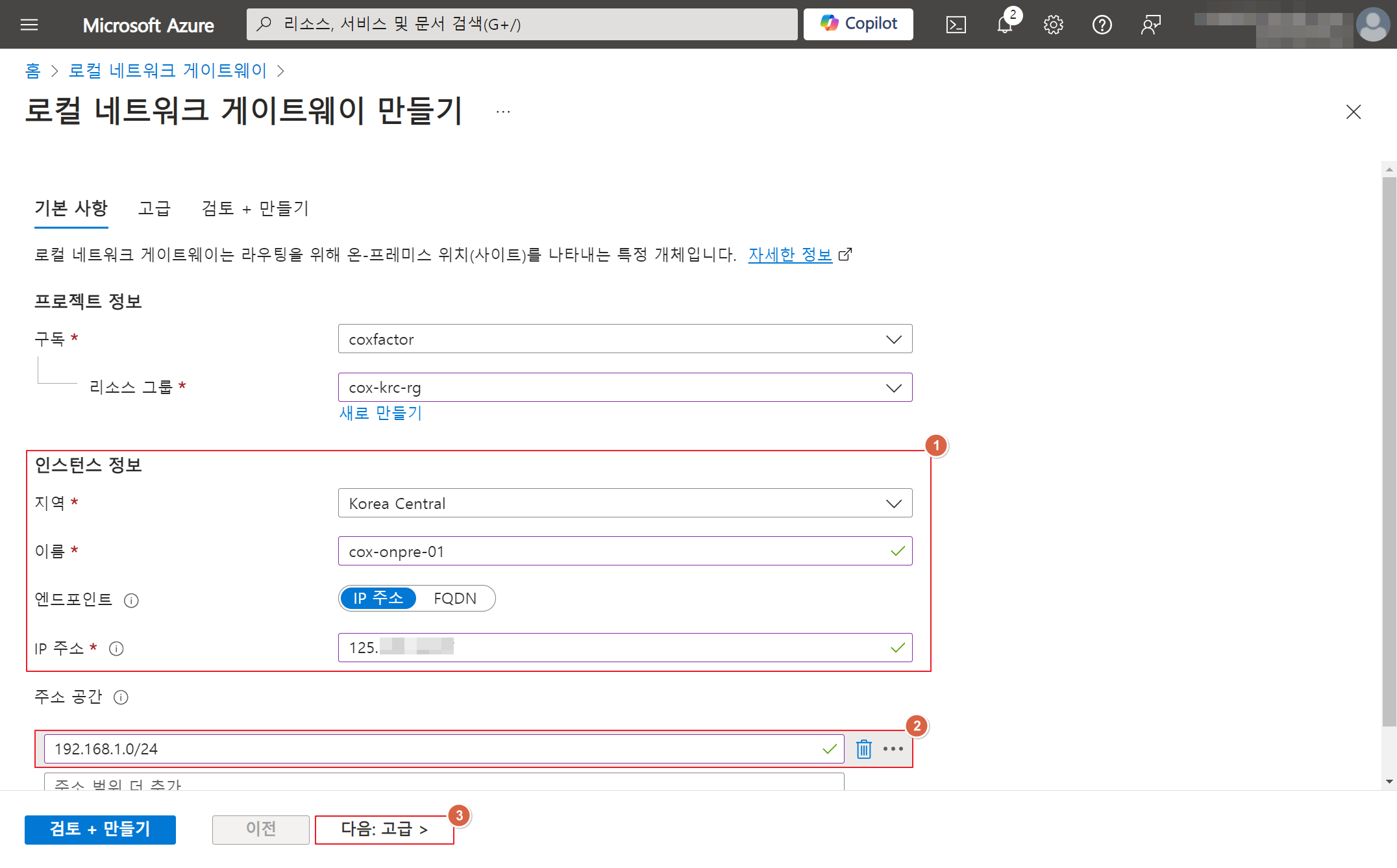Select the IP 주소 endpoint option
Viewport: 1397px width, 868px height.
click(378, 598)
